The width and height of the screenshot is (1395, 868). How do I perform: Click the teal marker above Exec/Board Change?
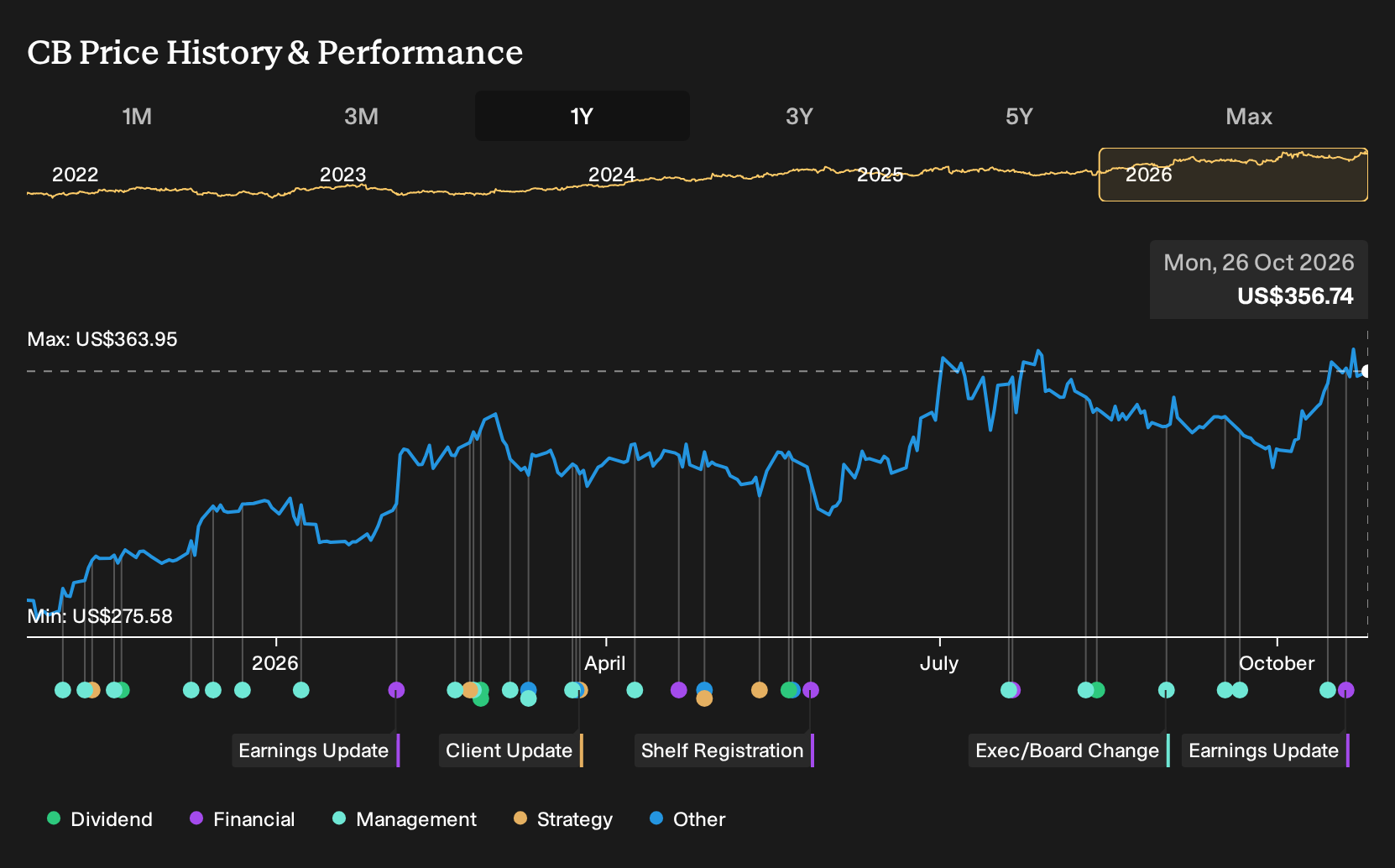[x=1166, y=690]
